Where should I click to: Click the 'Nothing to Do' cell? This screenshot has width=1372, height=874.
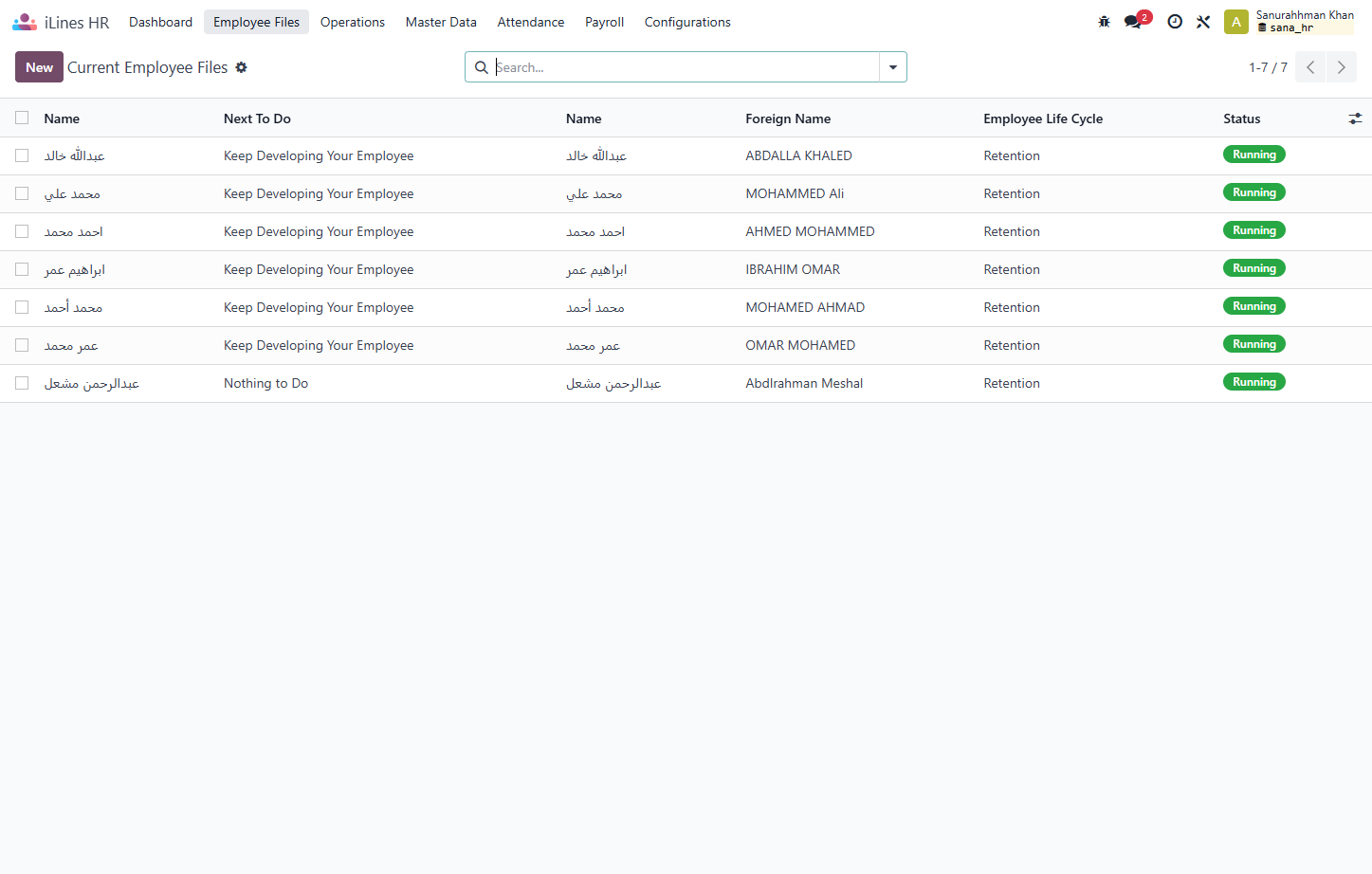point(265,383)
